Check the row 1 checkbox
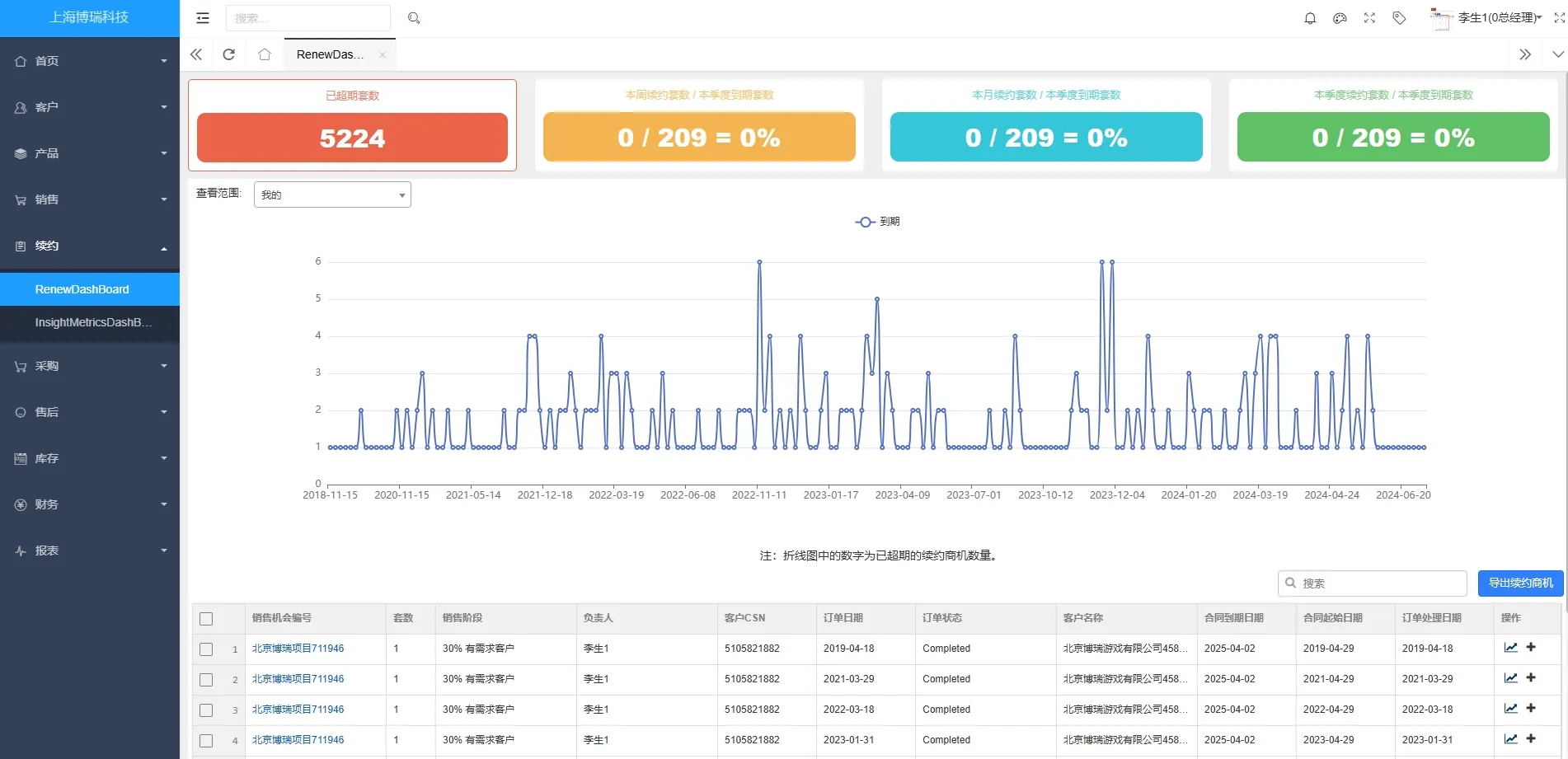1568x759 pixels. pyautogui.click(x=206, y=649)
